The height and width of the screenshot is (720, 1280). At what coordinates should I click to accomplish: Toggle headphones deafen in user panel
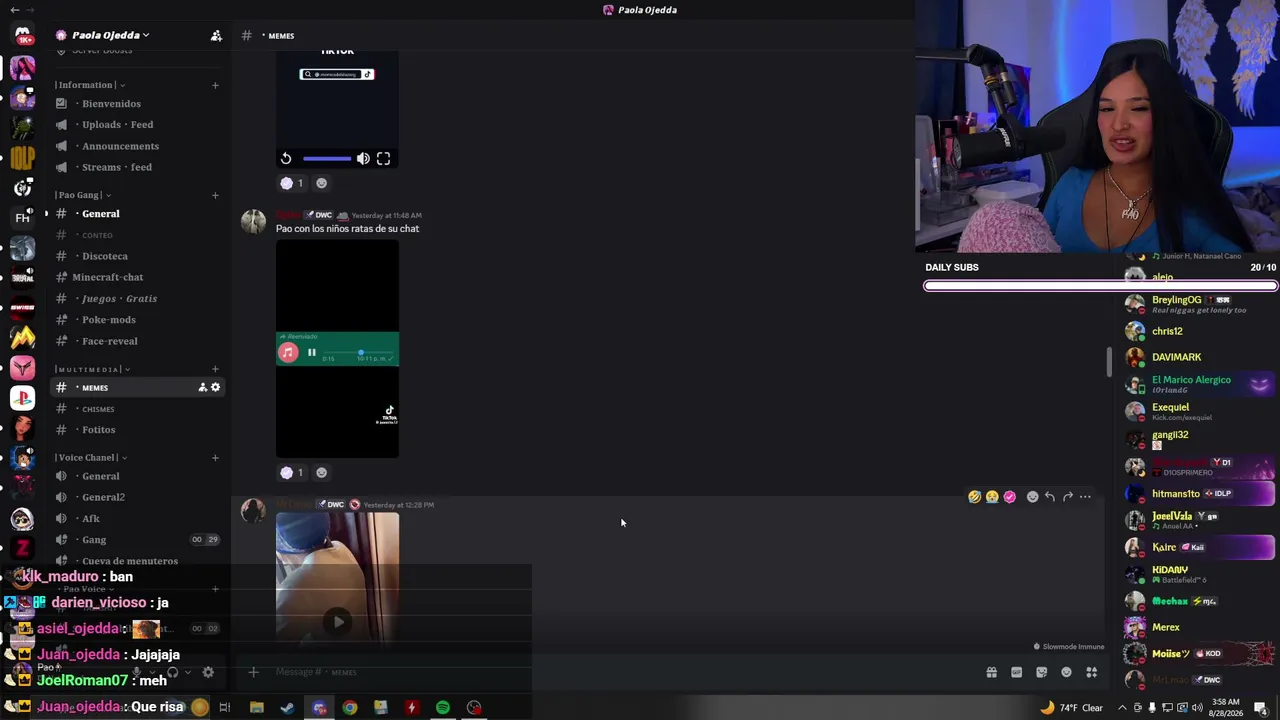[x=172, y=672]
